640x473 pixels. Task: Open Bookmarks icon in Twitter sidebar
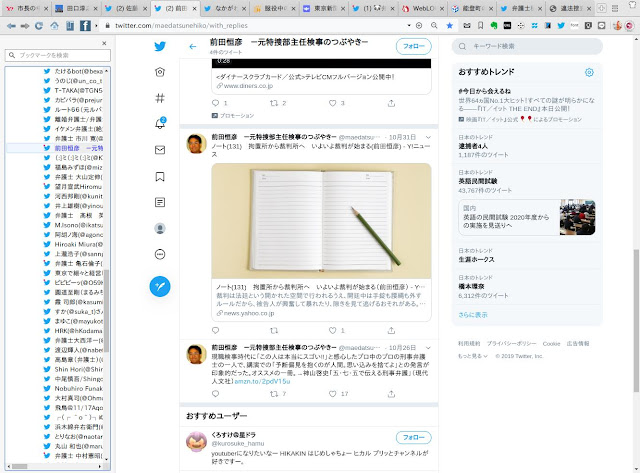pyautogui.click(x=160, y=176)
